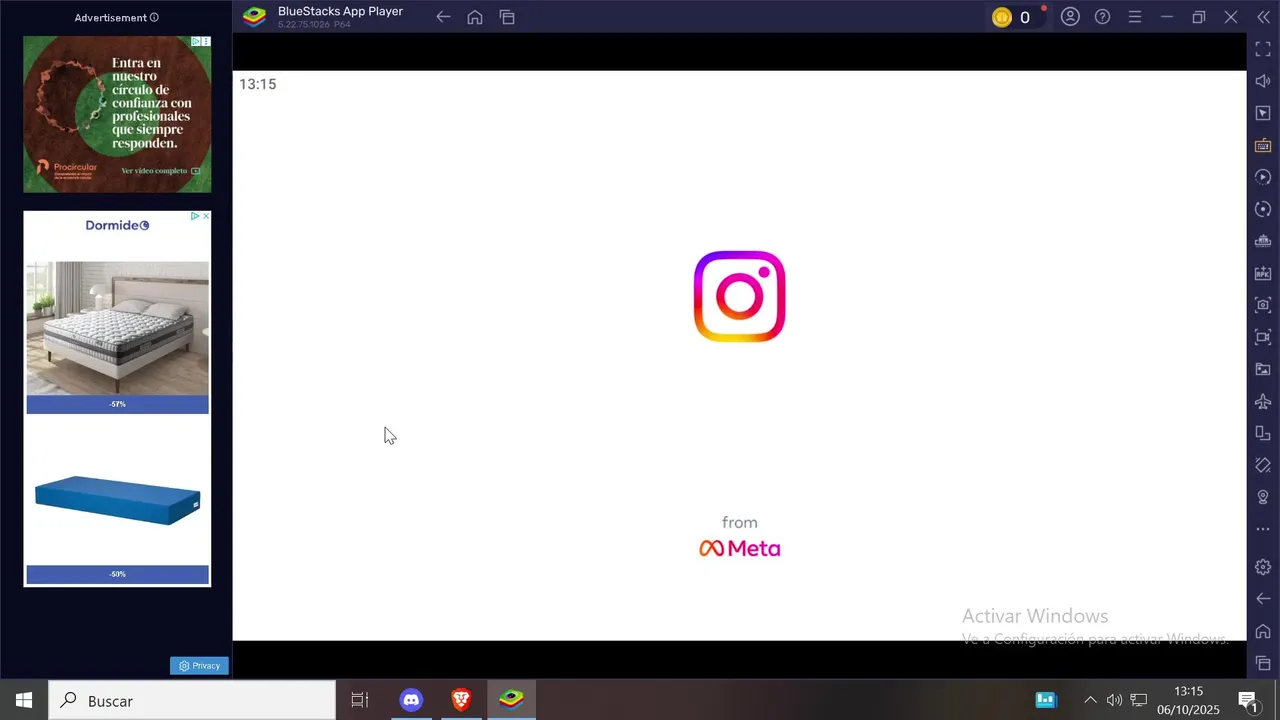Open Discord from the taskbar
Viewport: 1280px width, 720px height.
point(411,700)
